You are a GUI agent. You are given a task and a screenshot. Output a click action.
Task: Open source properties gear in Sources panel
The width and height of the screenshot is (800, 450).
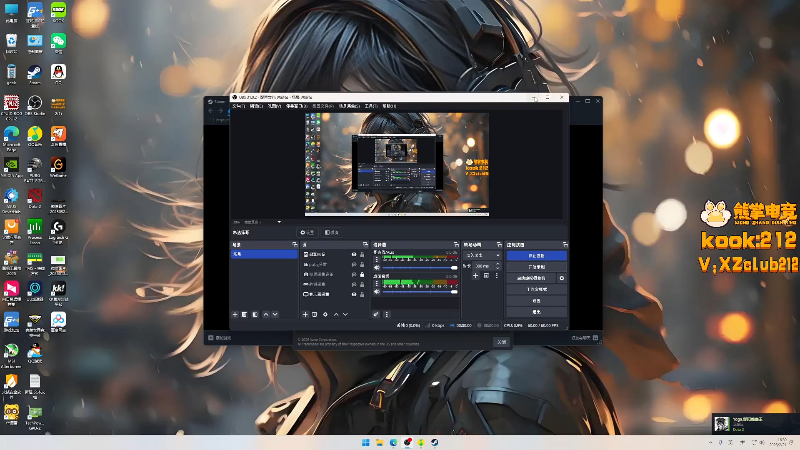[x=325, y=314]
